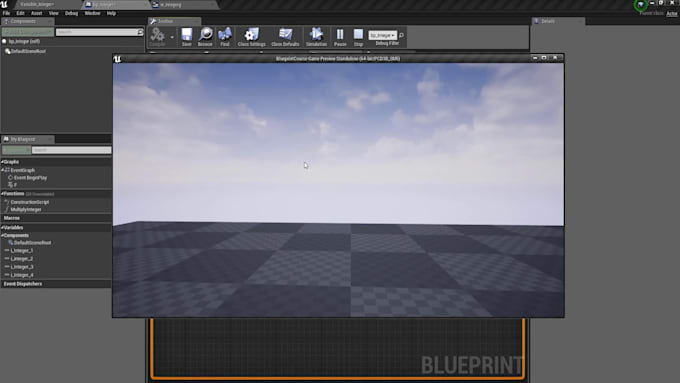Select the Components panel tab

tap(27, 21)
